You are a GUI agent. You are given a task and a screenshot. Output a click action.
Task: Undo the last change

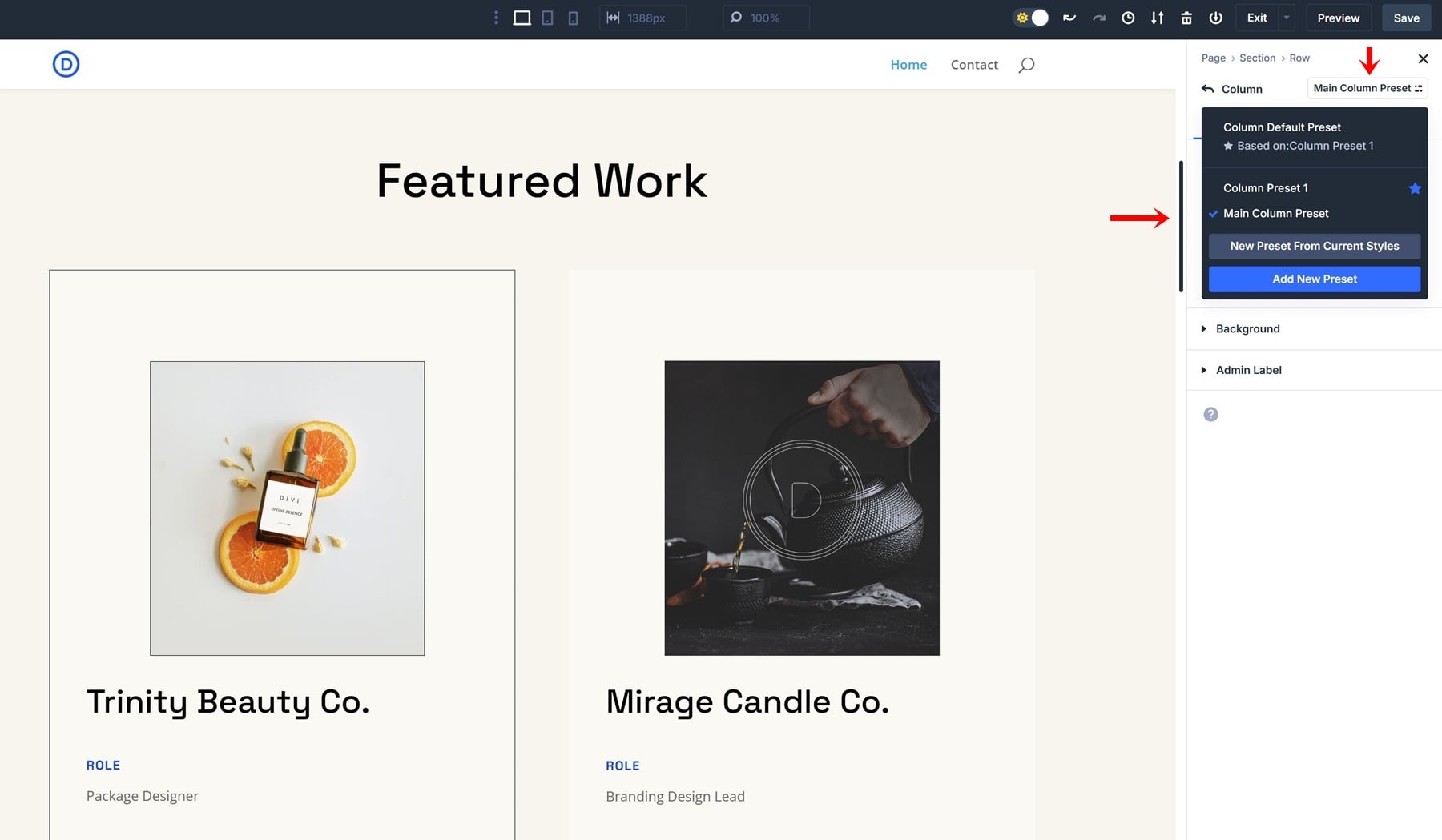coord(1069,18)
